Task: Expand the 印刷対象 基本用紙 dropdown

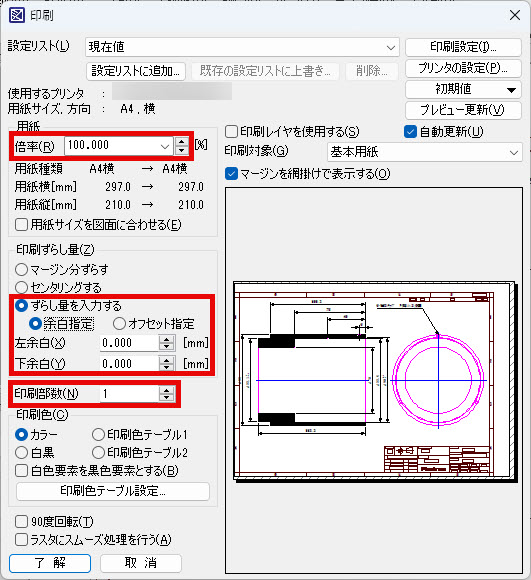Action: 513,152
